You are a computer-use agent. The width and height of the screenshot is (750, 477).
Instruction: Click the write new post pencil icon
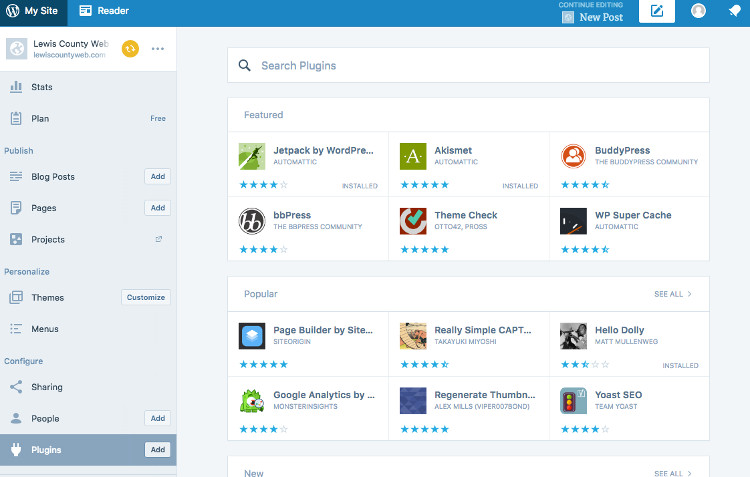pos(657,11)
